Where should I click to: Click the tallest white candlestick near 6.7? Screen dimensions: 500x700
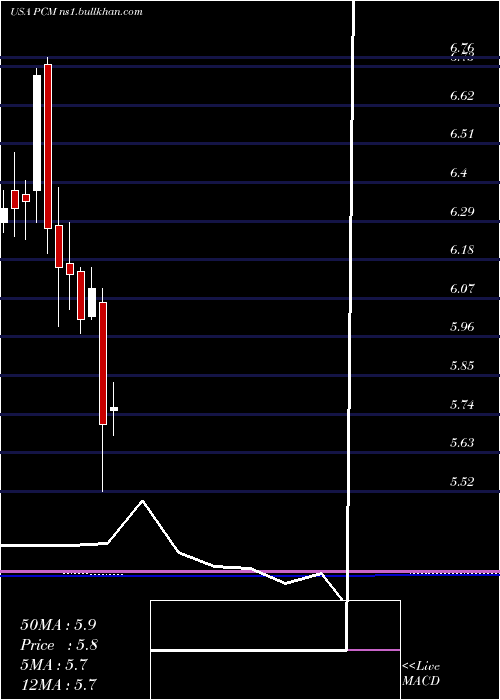[37, 133]
